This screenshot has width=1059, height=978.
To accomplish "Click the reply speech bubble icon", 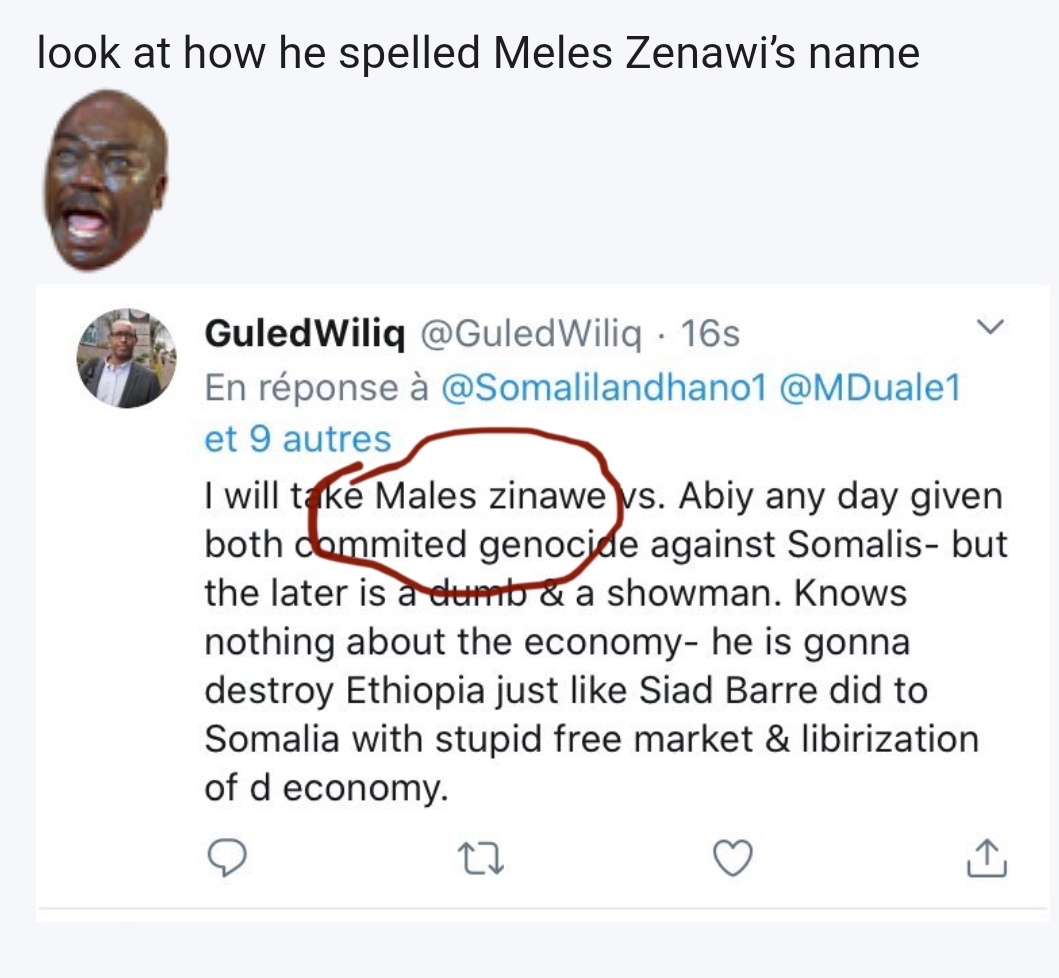I will [x=227, y=857].
